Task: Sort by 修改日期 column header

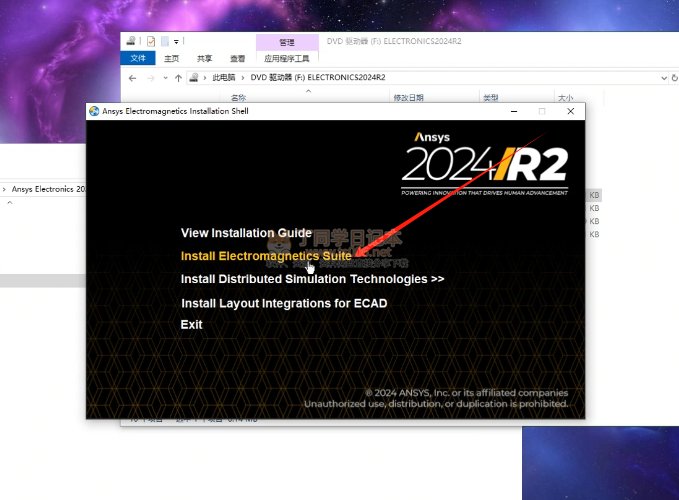Action: (408, 98)
